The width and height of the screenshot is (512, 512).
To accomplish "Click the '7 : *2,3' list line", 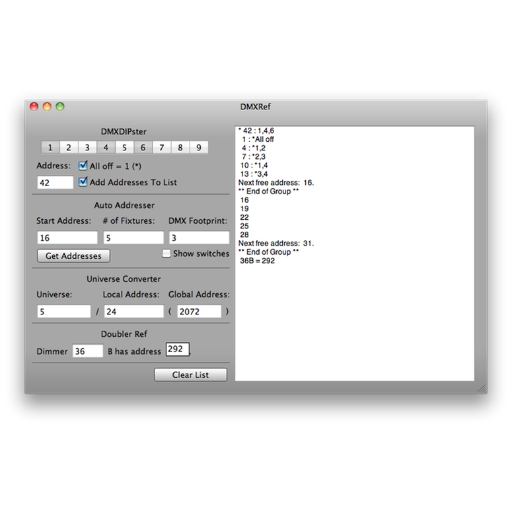I will [x=254, y=157].
